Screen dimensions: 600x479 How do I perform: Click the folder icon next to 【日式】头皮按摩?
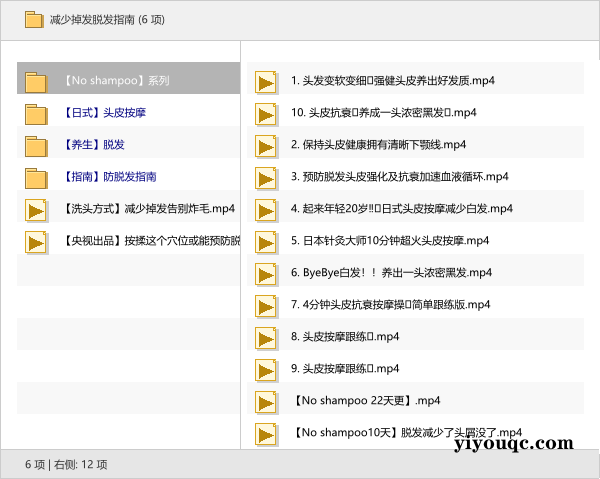tap(36, 113)
